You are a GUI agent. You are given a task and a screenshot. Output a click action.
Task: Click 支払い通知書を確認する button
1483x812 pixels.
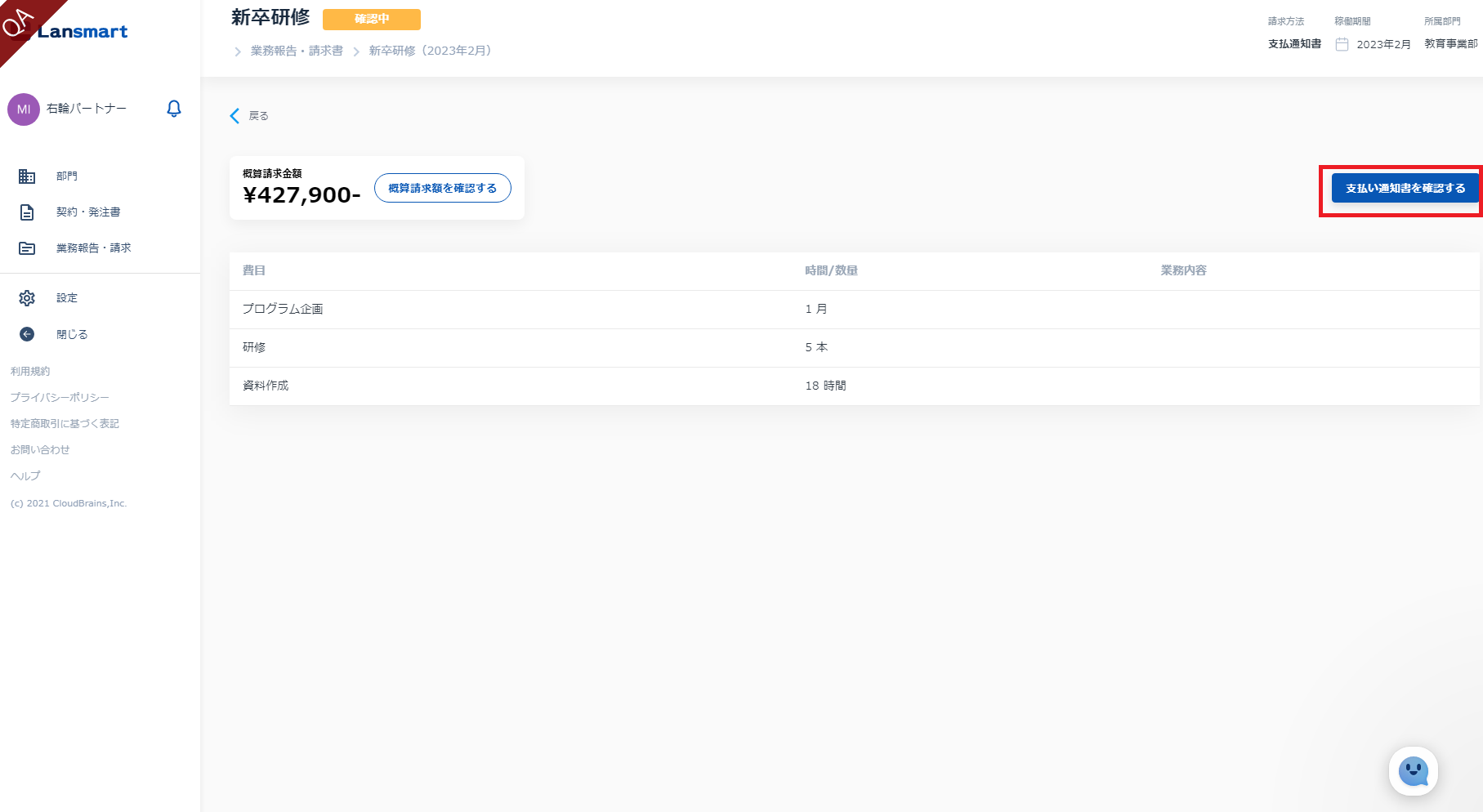pos(1405,188)
